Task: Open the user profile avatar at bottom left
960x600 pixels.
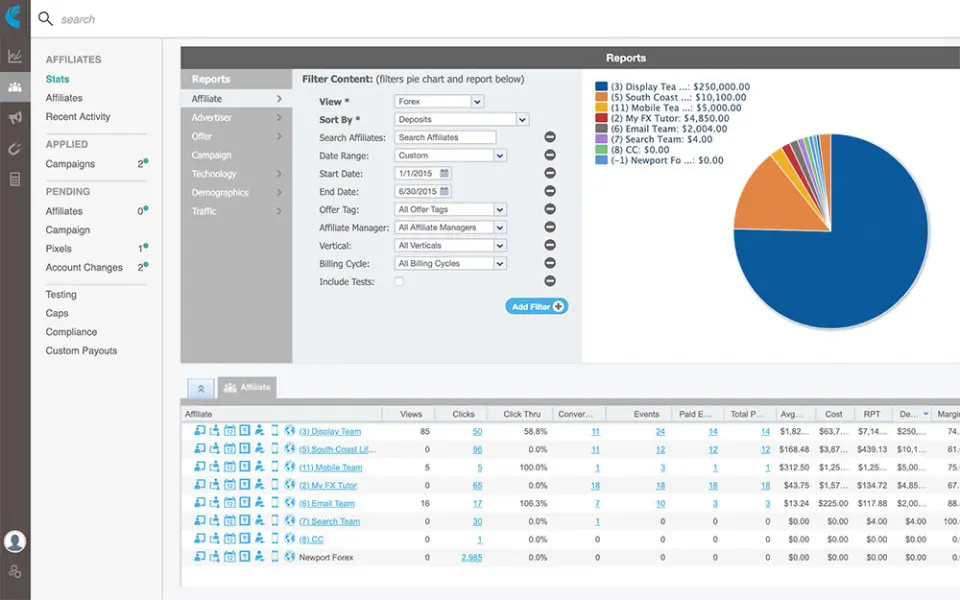Action: (x=15, y=540)
